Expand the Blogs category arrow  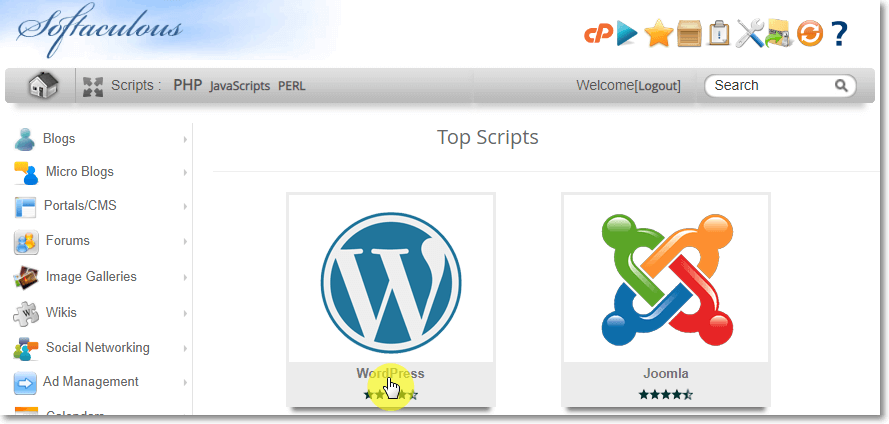185,139
